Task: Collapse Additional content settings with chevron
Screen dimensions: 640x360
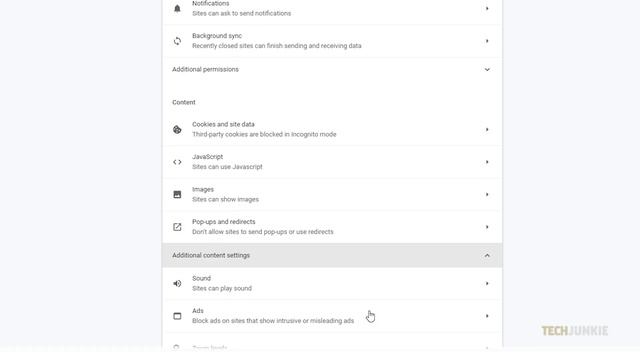Action: click(x=487, y=256)
